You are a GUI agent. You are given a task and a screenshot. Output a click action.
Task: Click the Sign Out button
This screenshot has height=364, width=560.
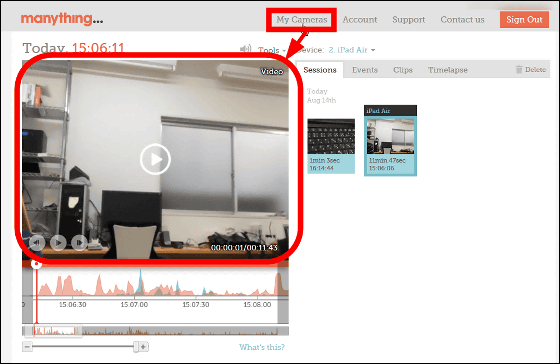point(524,19)
